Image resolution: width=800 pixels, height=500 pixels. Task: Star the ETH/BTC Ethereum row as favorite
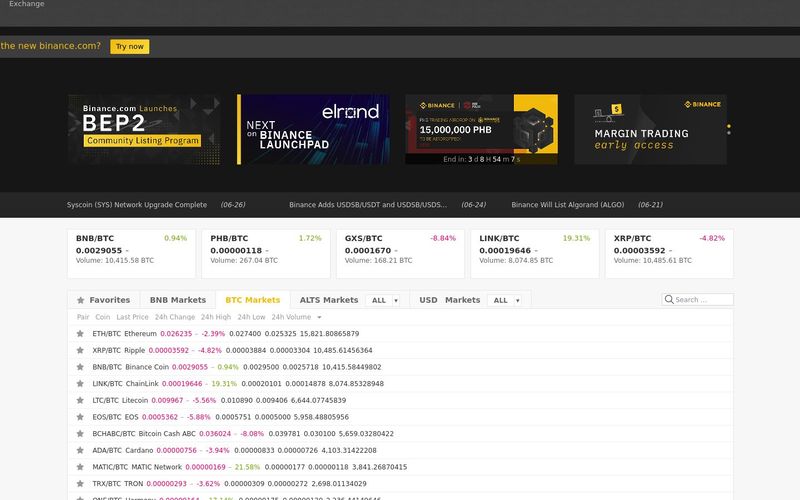(80, 334)
